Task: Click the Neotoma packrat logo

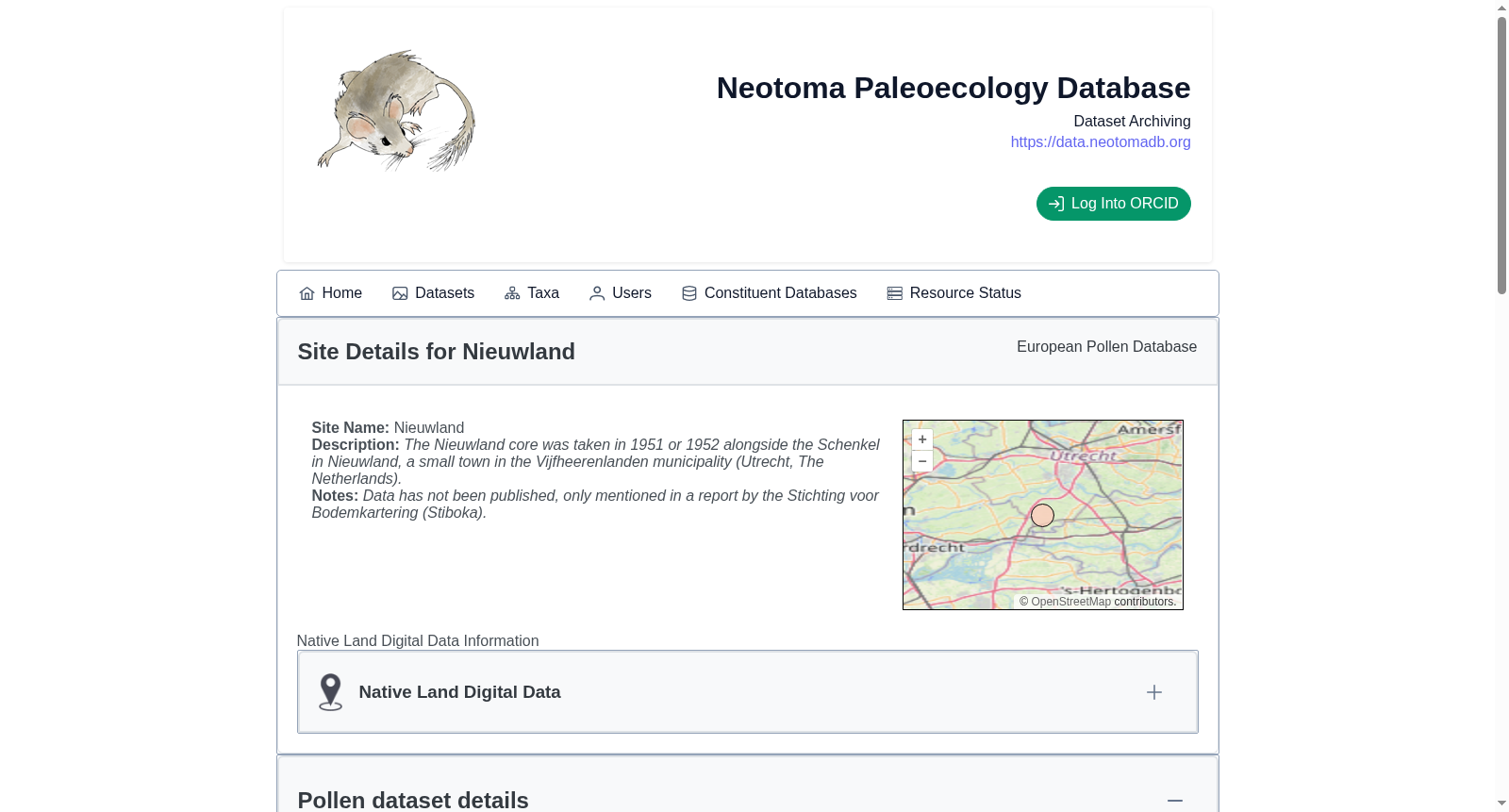Action: coord(396,111)
